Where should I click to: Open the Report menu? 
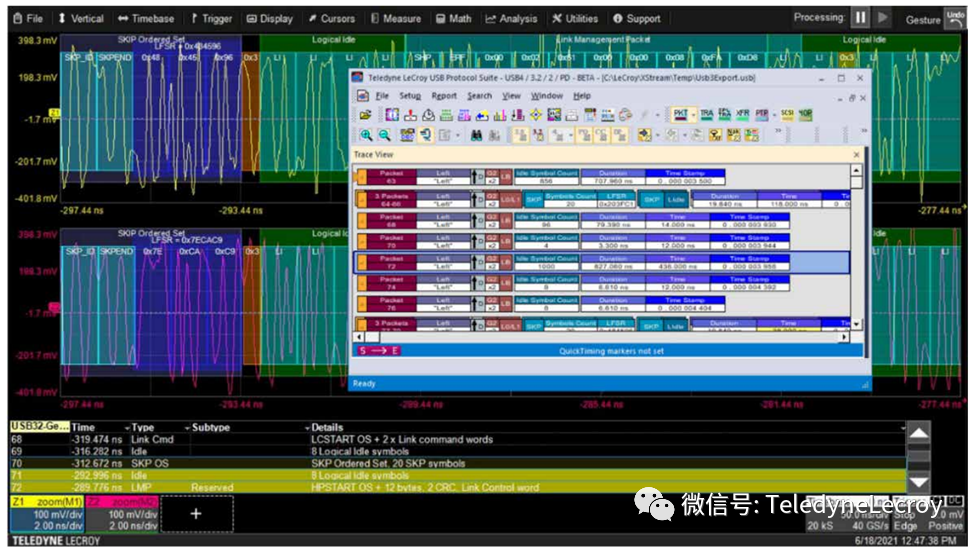pyautogui.click(x=444, y=96)
